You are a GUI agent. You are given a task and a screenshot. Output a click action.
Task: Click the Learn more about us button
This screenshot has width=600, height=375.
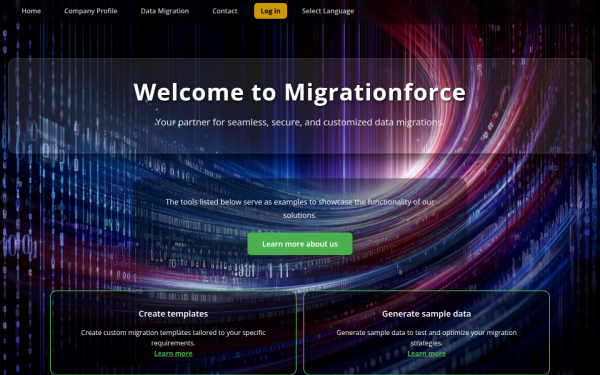(x=300, y=244)
